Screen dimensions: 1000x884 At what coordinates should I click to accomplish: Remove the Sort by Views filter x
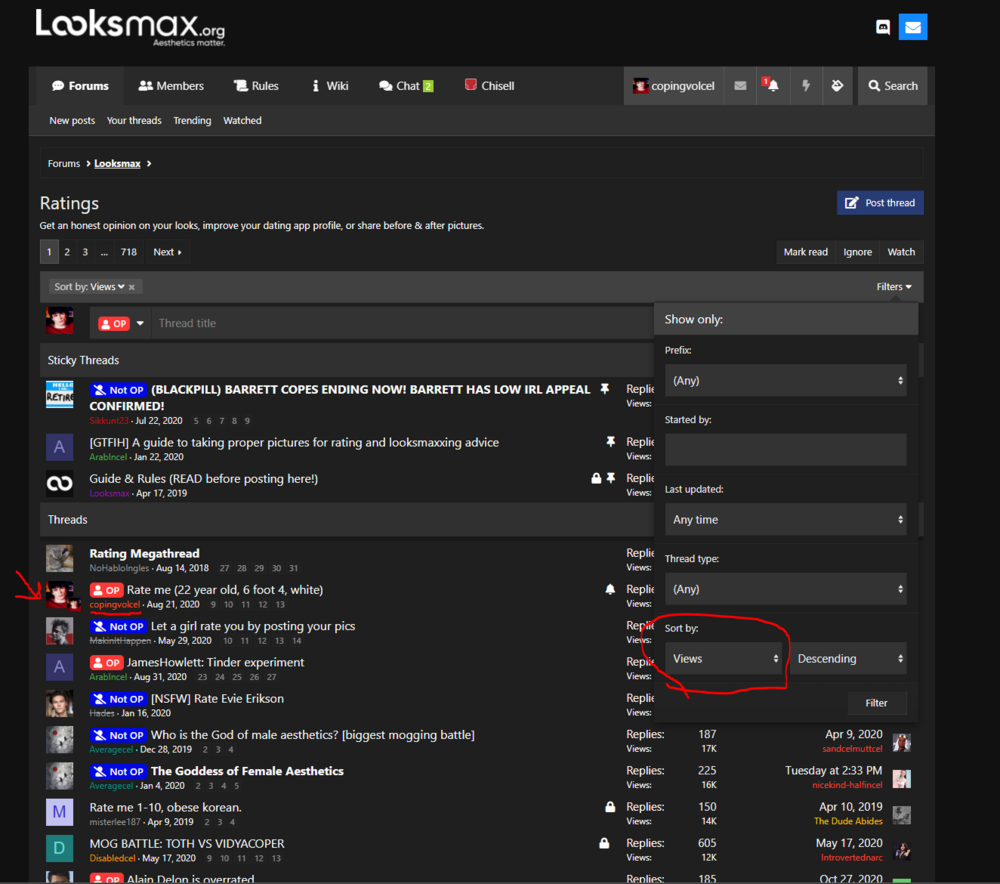coord(132,287)
